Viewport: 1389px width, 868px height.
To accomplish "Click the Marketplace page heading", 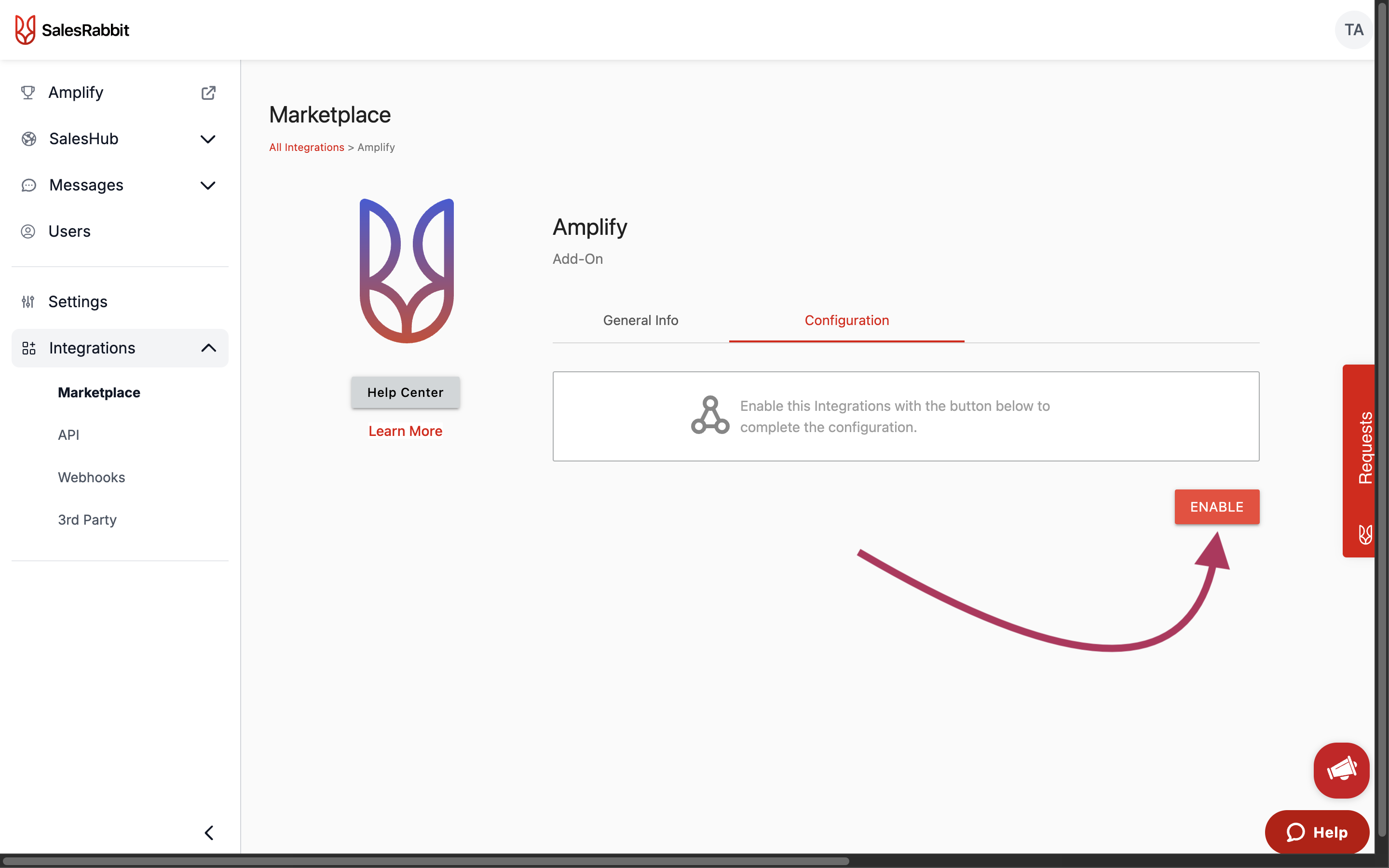I will pos(330,115).
